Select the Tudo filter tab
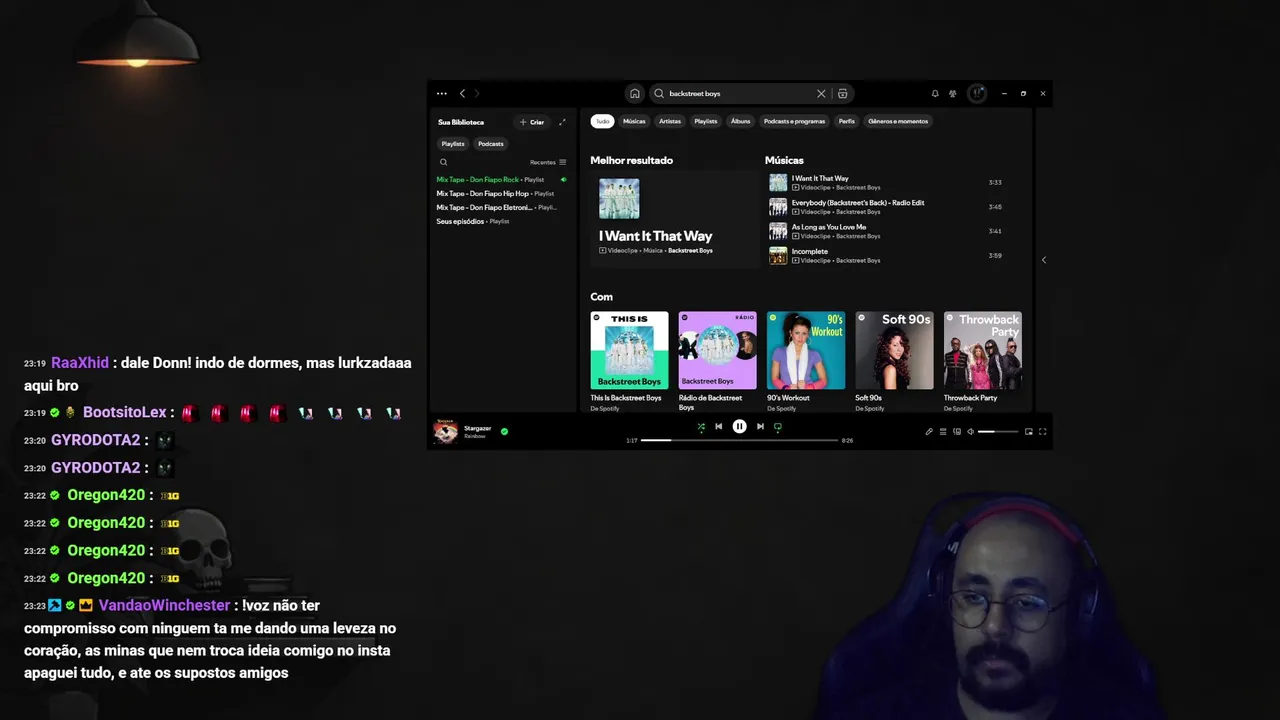The width and height of the screenshot is (1280, 720). 602,121
